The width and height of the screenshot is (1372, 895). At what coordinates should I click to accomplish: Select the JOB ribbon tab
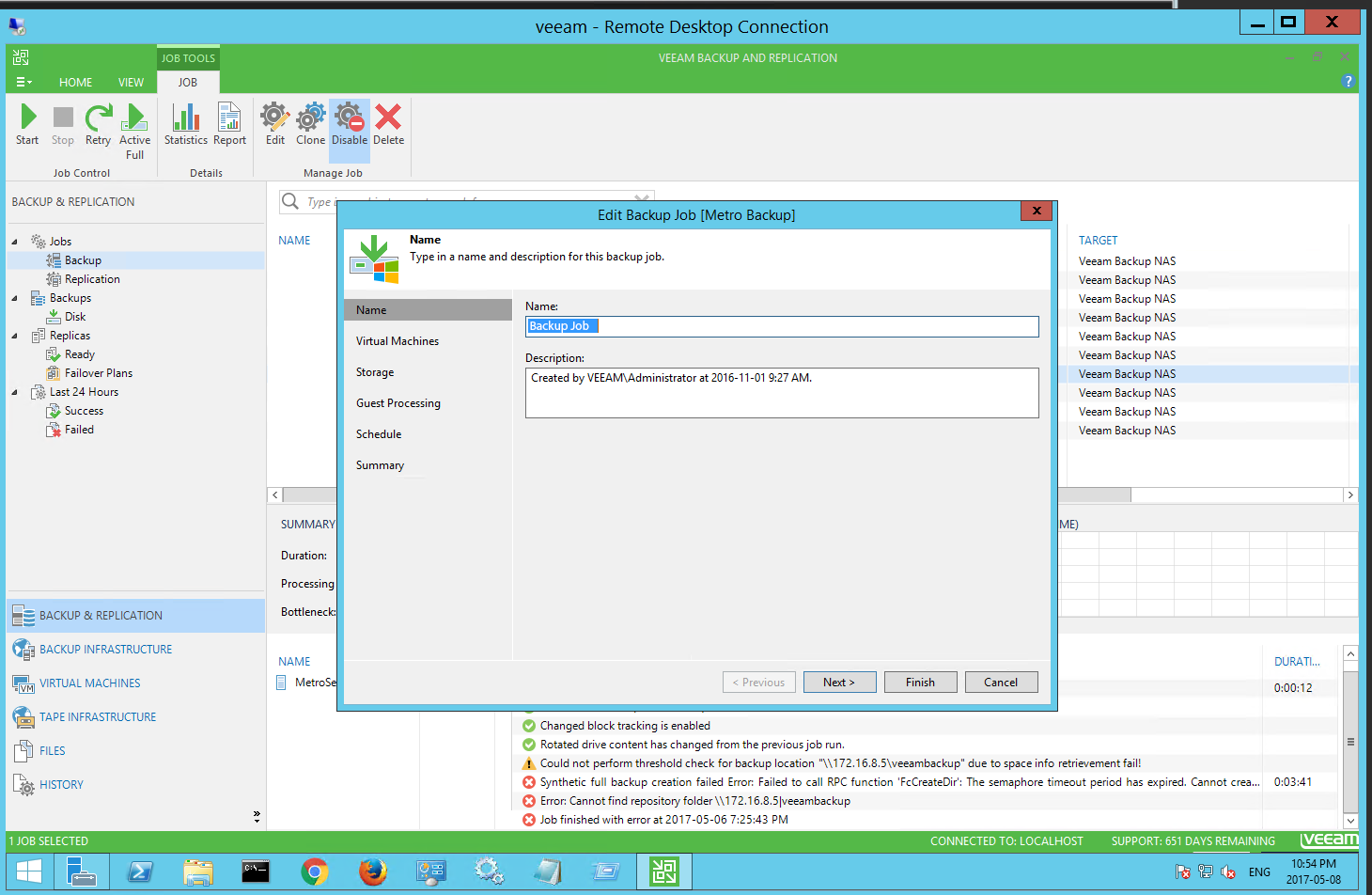pyautogui.click(x=188, y=82)
